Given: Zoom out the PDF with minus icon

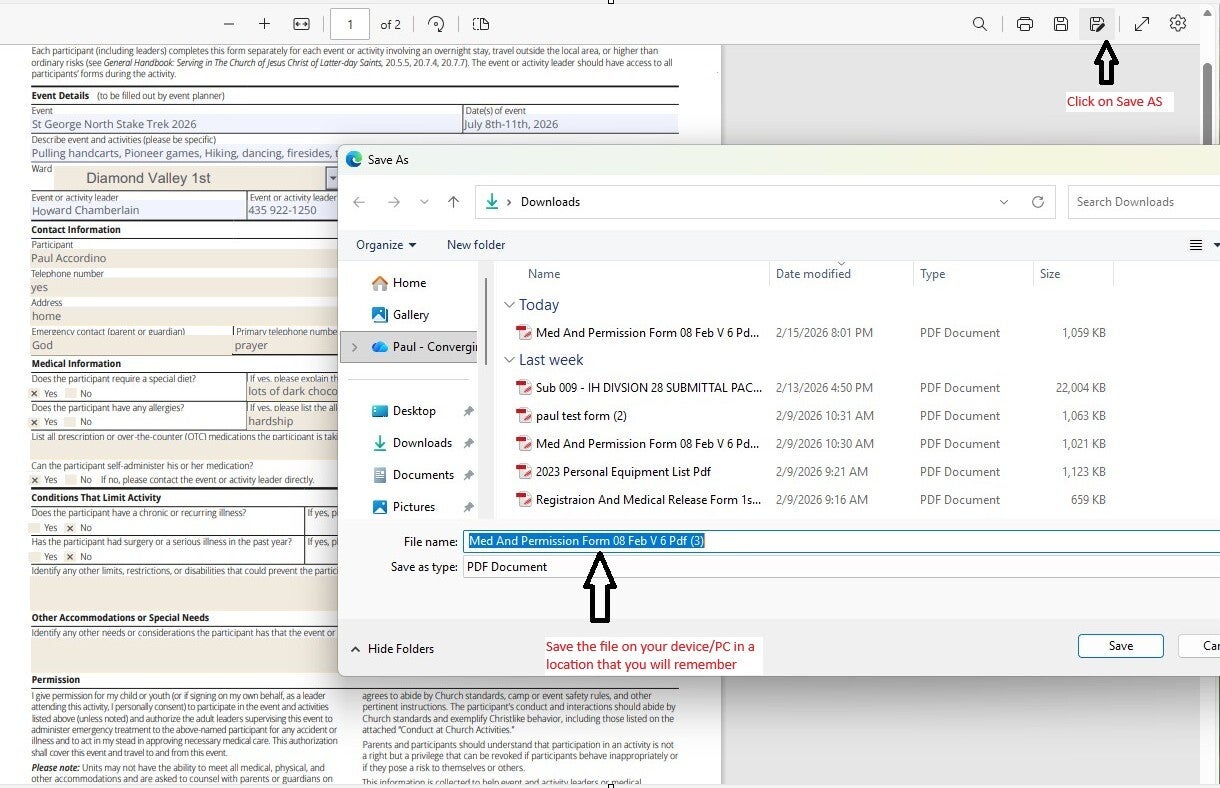Looking at the screenshot, I should (x=229, y=24).
